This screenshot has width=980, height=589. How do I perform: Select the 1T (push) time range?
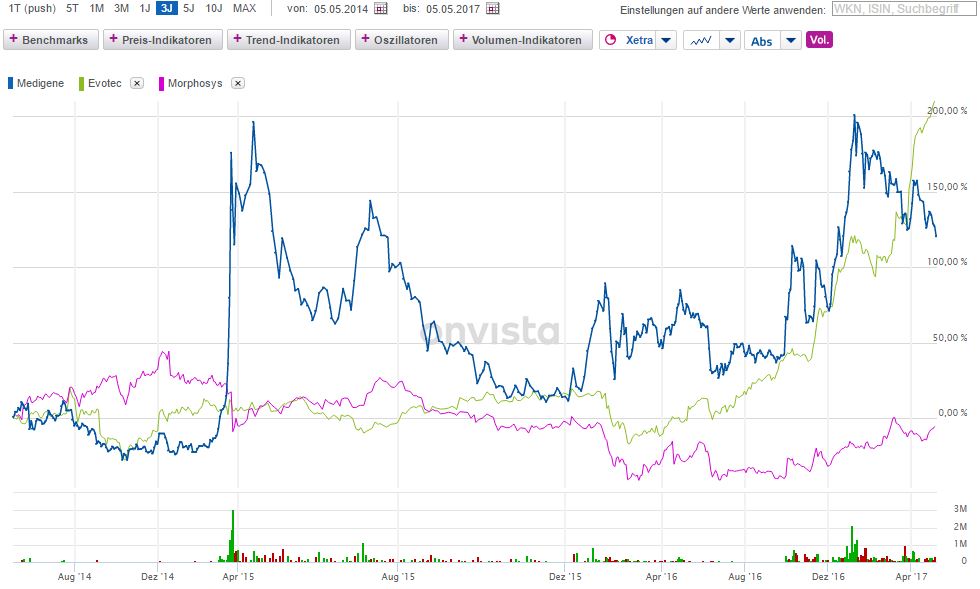tap(31, 9)
